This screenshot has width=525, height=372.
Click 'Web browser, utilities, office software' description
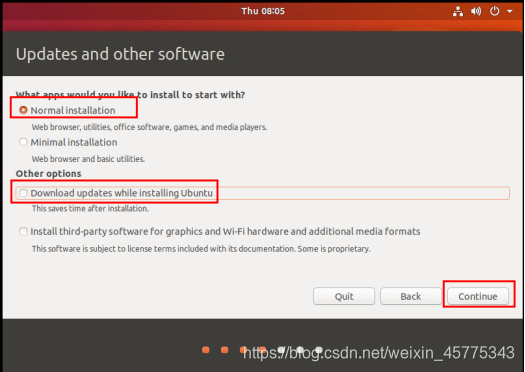[x=149, y=127]
